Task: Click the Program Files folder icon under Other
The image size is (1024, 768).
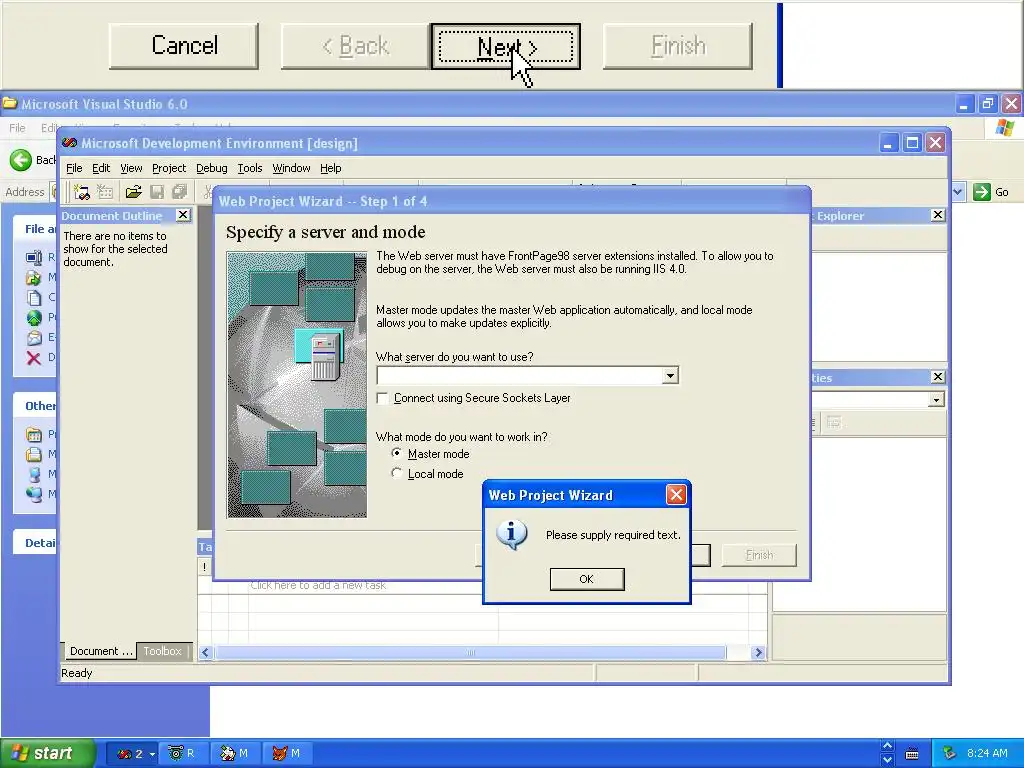Action: pos(34,434)
